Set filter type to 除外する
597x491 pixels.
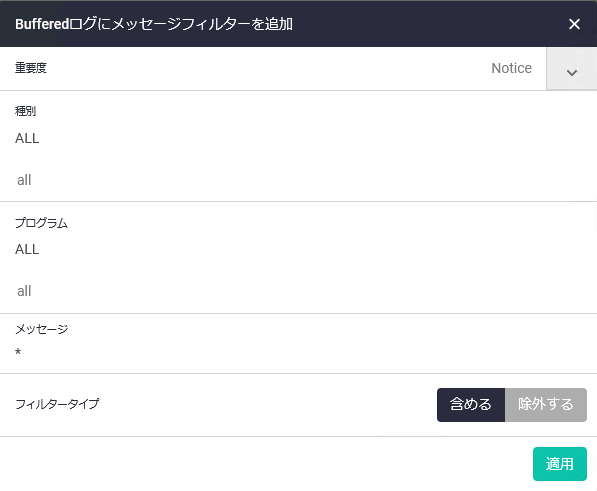[546, 405]
